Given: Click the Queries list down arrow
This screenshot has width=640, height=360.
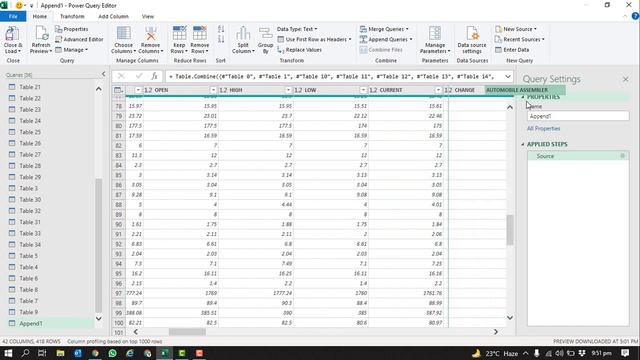Looking at the screenshot, I should tap(98, 318).
